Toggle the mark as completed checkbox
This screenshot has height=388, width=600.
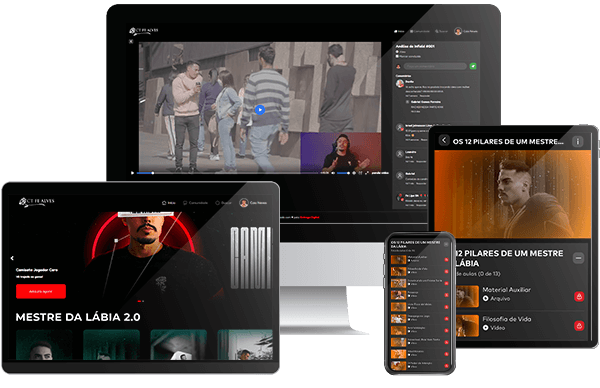click(397, 56)
